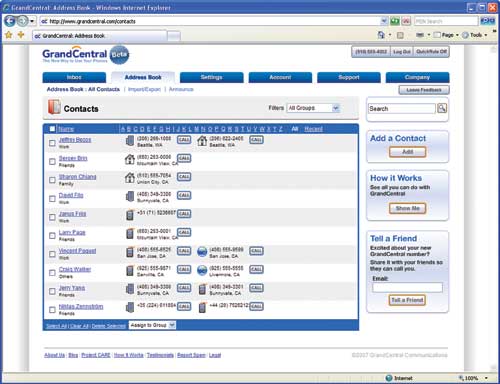The height and width of the screenshot is (384, 500).
Task: Toggle the select-all checkbox in Name header
Action: click(x=52, y=129)
